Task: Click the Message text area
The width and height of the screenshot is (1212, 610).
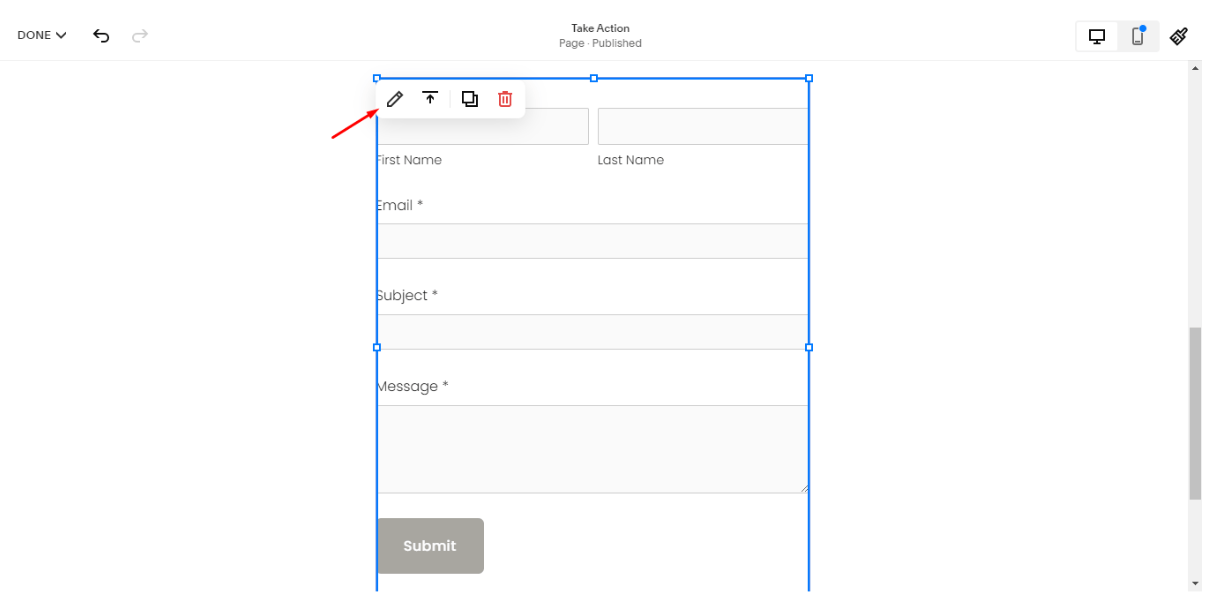Action: (592, 448)
